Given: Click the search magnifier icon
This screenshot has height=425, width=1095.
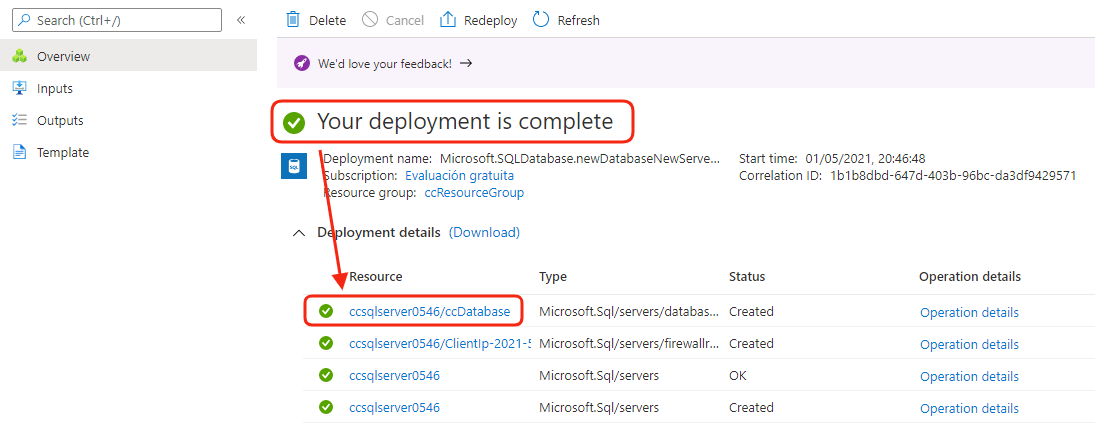Looking at the screenshot, I should (24, 20).
